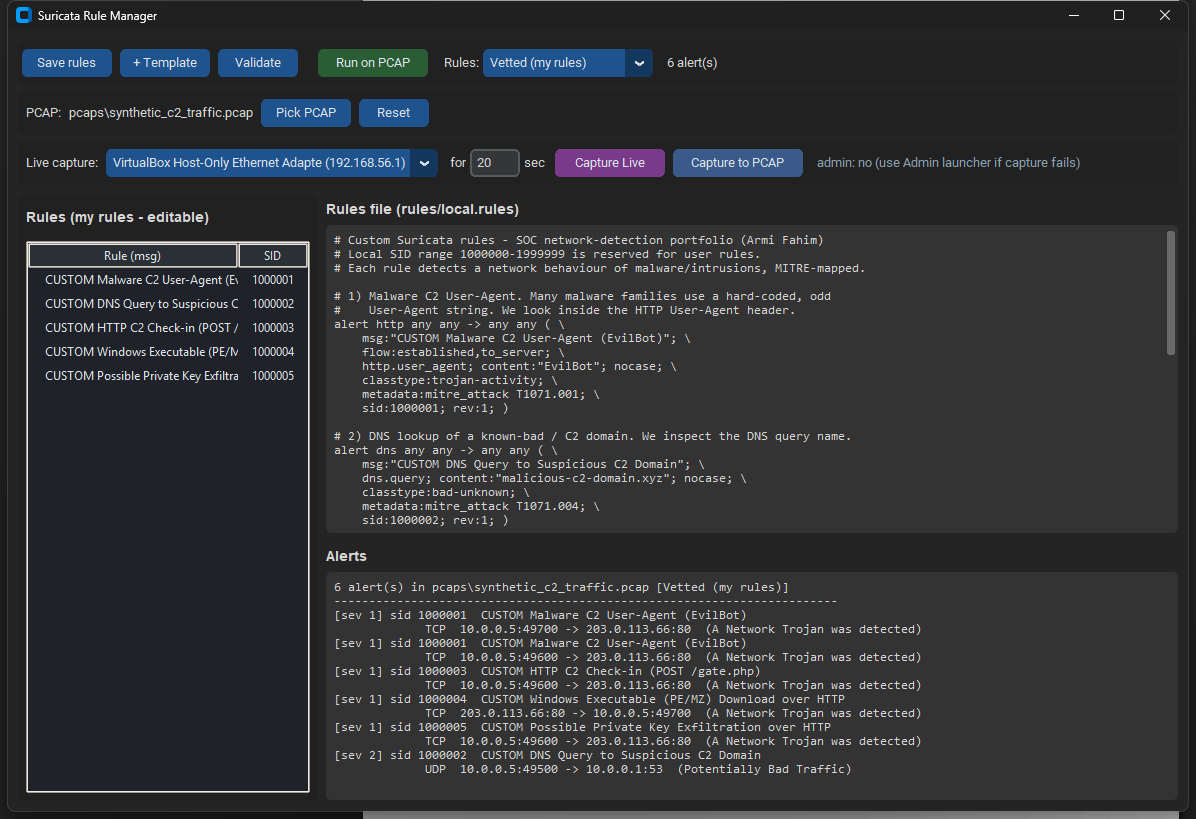Run rules on PCAP
The width and height of the screenshot is (1196, 819).
[x=373, y=63]
